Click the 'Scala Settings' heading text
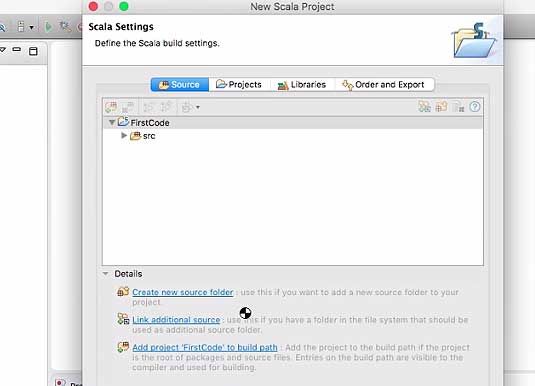535x386 pixels. pyautogui.click(x=121, y=27)
